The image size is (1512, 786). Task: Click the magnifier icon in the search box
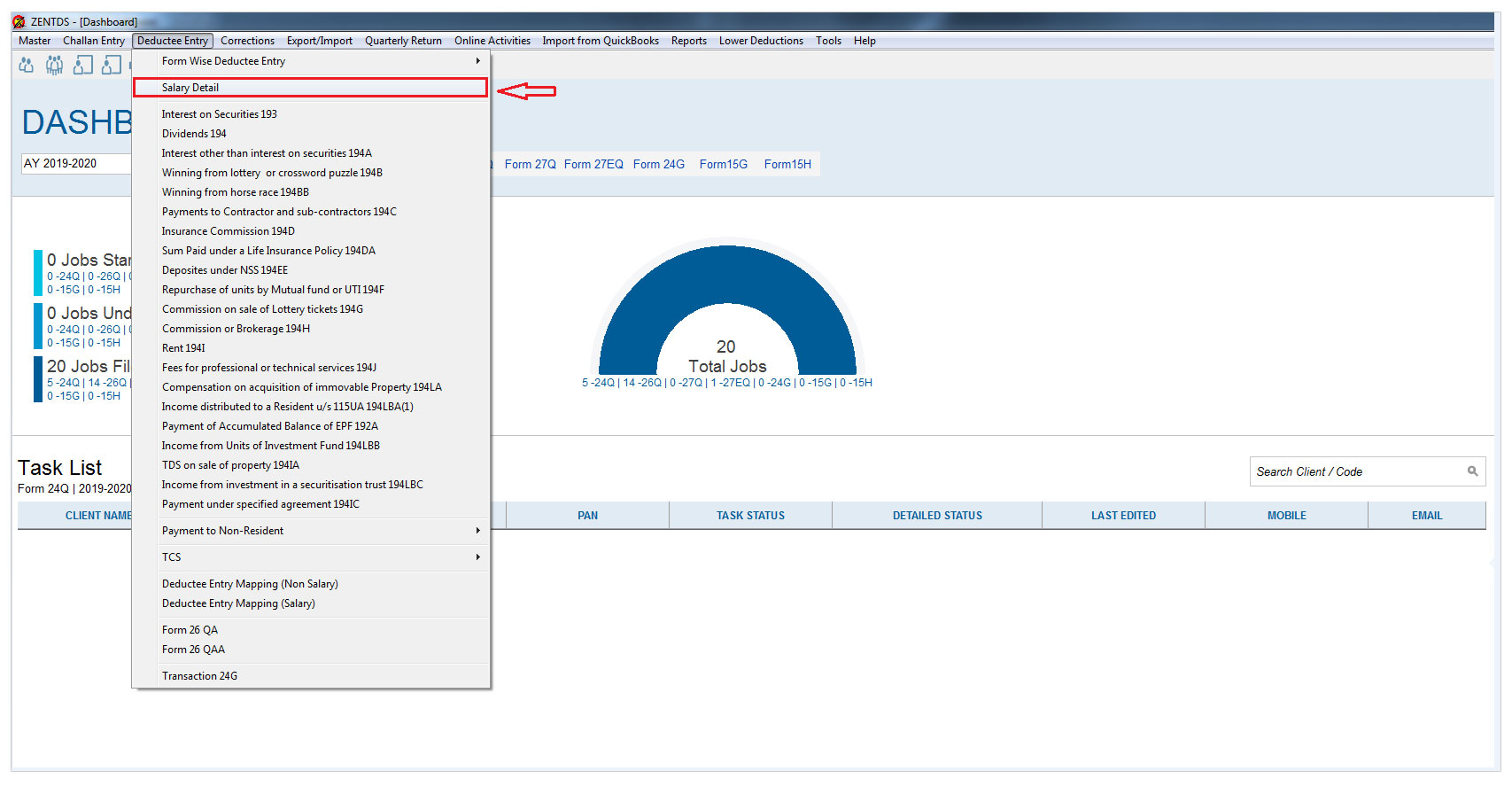click(1472, 471)
